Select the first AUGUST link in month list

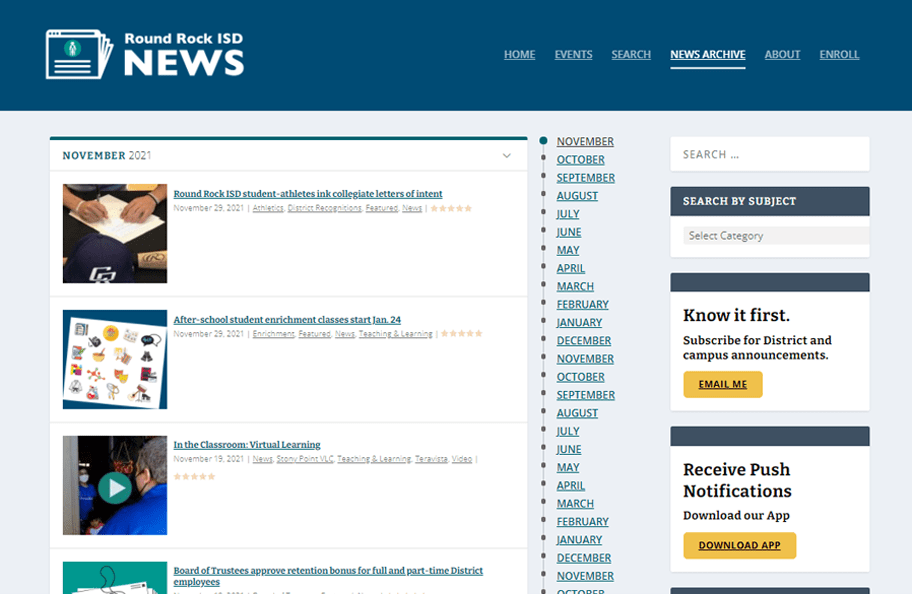[577, 195]
